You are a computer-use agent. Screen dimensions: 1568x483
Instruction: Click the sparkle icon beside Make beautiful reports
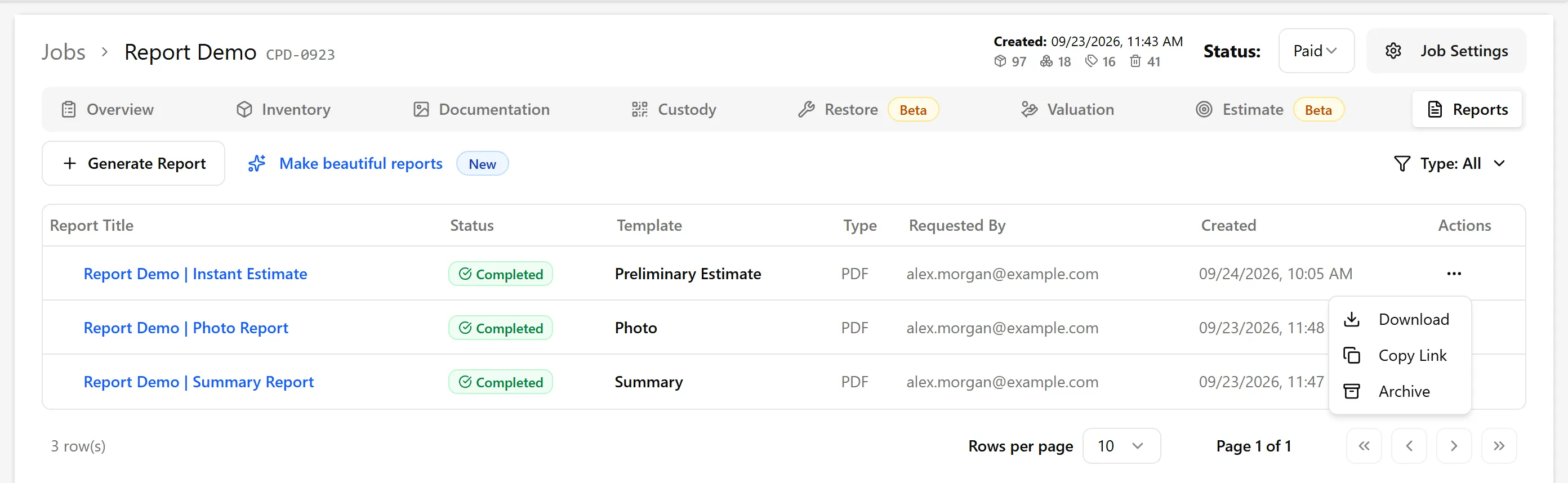coord(257,164)
